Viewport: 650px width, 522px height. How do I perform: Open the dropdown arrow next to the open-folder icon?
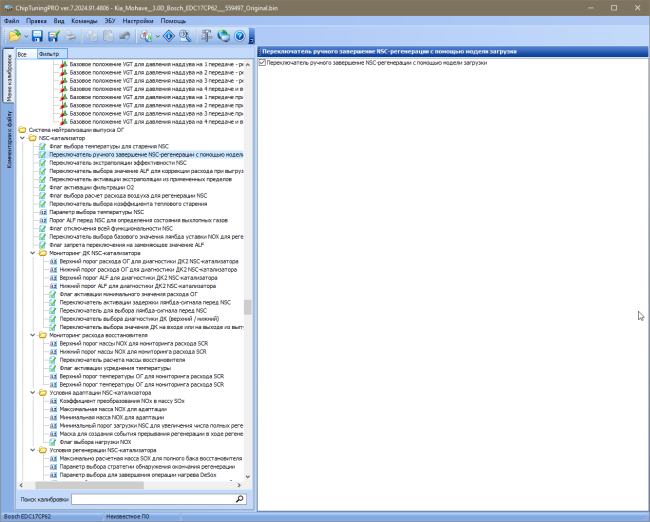click(26, 36)
